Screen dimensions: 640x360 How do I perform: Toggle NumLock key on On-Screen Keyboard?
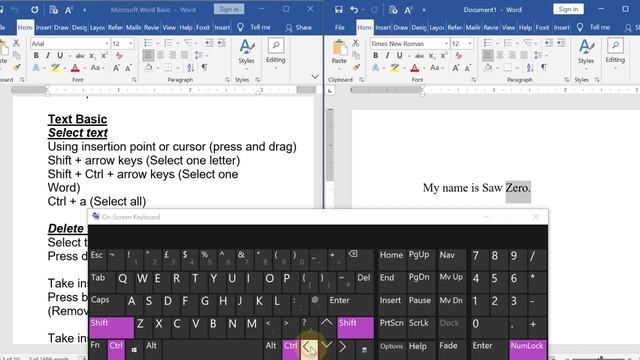(x=527, y=350)
